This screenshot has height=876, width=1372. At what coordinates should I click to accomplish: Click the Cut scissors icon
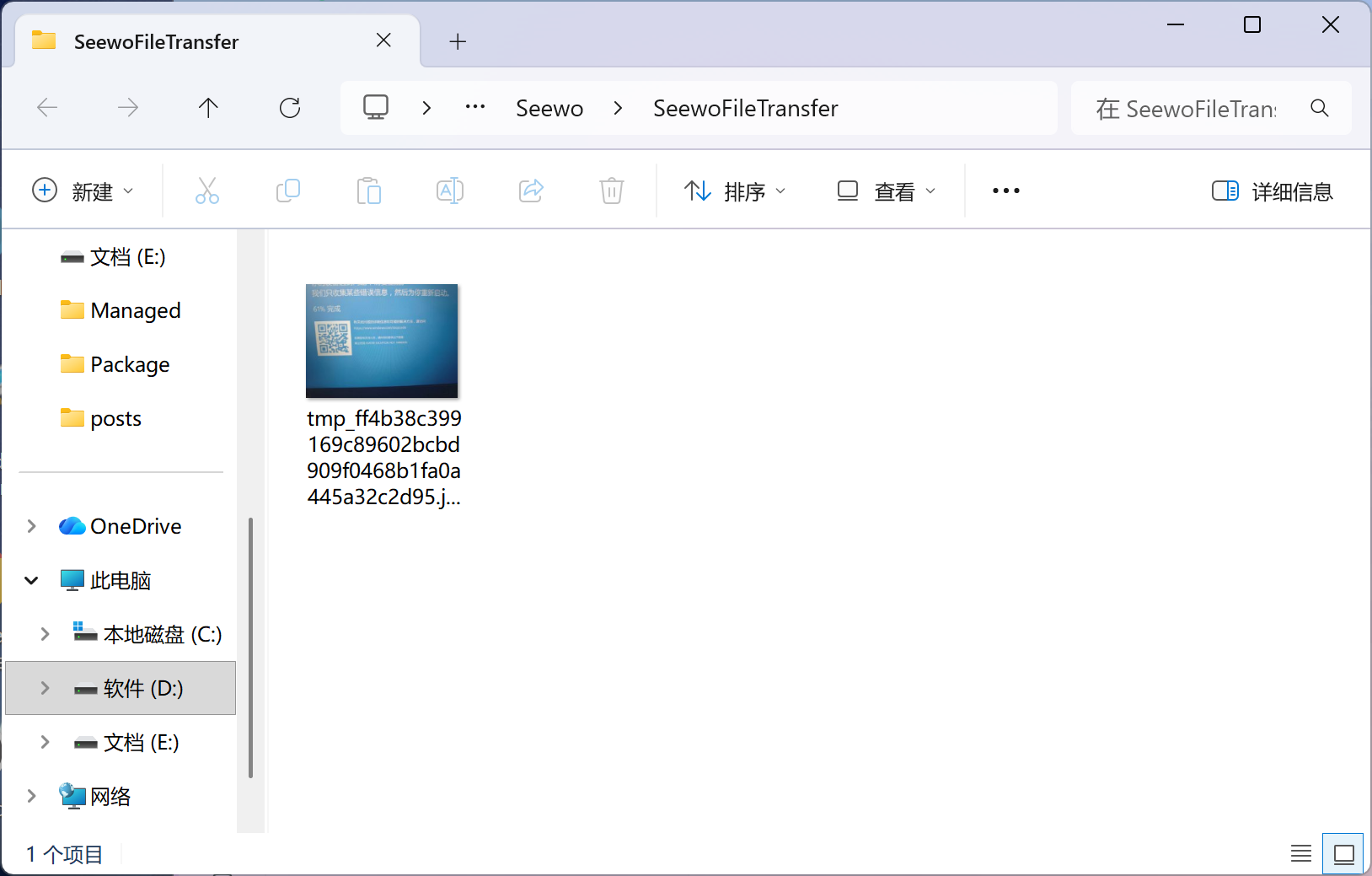(x=206, y=191)
